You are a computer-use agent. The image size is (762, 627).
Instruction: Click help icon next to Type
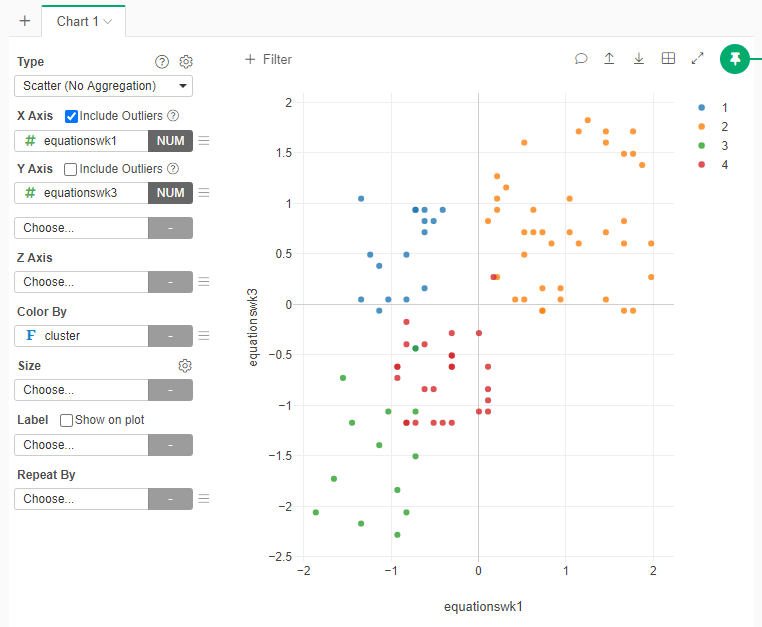pos(163,62)
